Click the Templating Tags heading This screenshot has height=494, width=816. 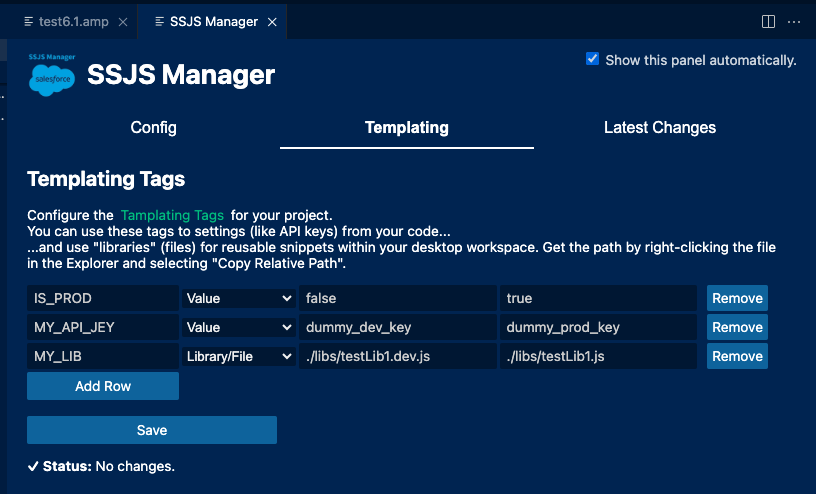coord(106,179)
